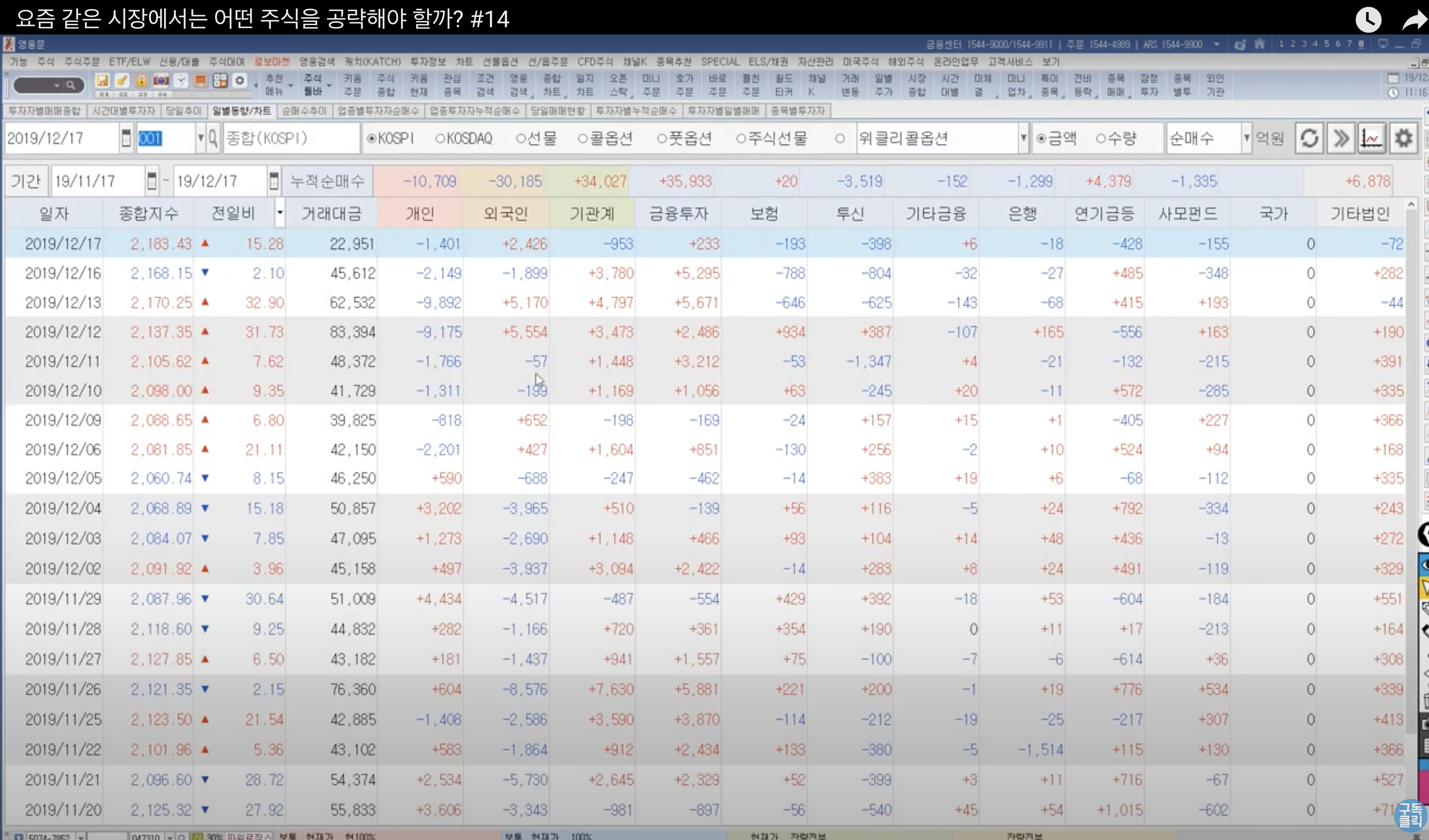Screen dimensions: 1429x840
Task: Click the camera screenshot toolbar icon
Action: 161,81
